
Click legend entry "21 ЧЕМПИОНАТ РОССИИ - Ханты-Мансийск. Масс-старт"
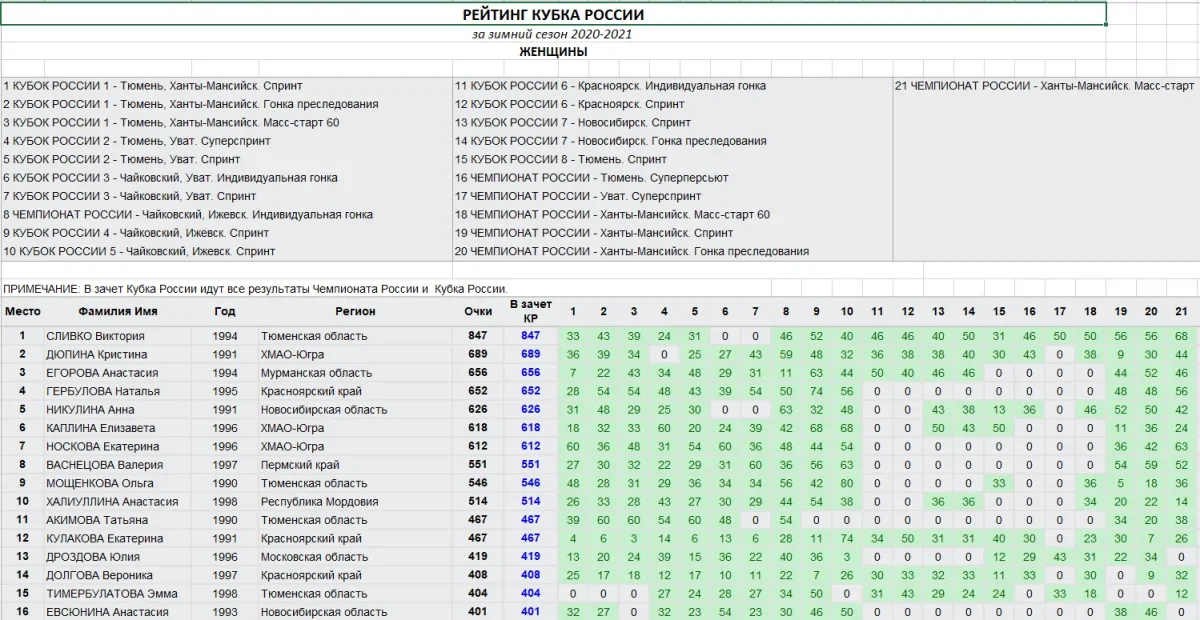coord(1045,86)
